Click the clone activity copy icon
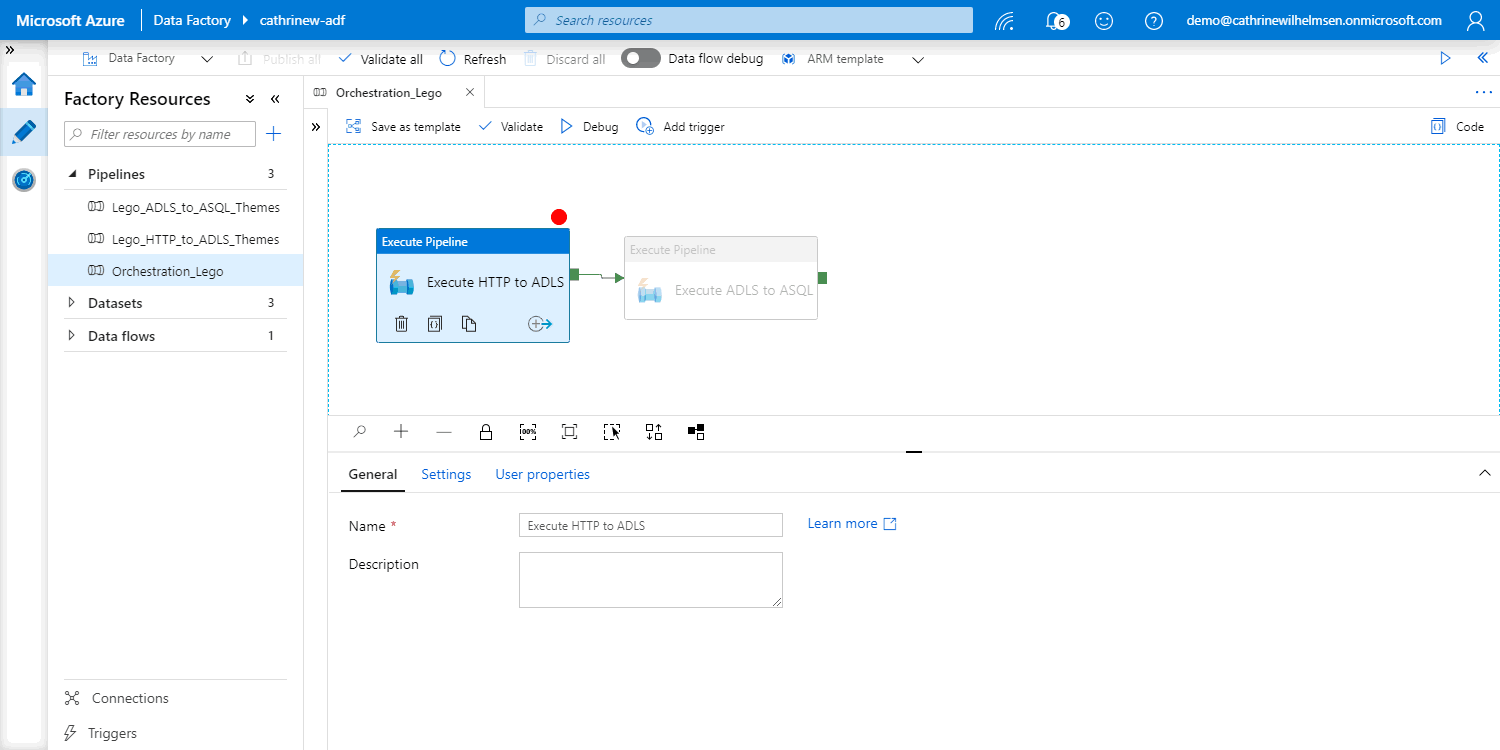 [x=469, y=323]
